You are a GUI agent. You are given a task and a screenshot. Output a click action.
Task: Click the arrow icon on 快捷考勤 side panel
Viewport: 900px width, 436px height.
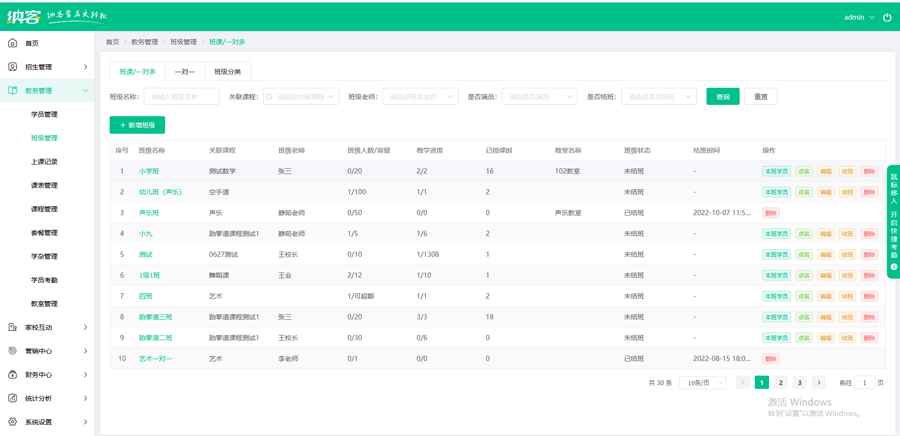point(893,267)
